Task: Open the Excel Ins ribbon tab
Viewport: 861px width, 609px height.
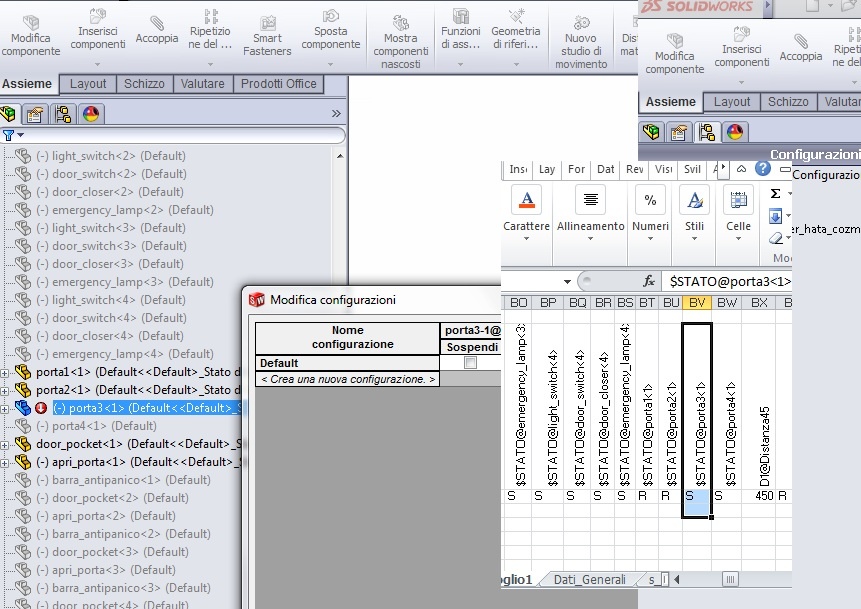Action: pyautogui.click(x=518, y=169)
